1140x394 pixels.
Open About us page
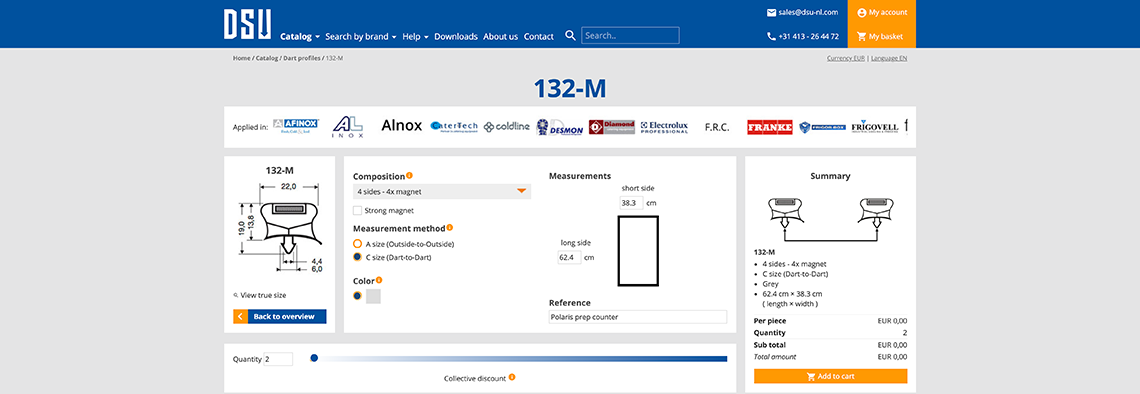click(500, 36)
